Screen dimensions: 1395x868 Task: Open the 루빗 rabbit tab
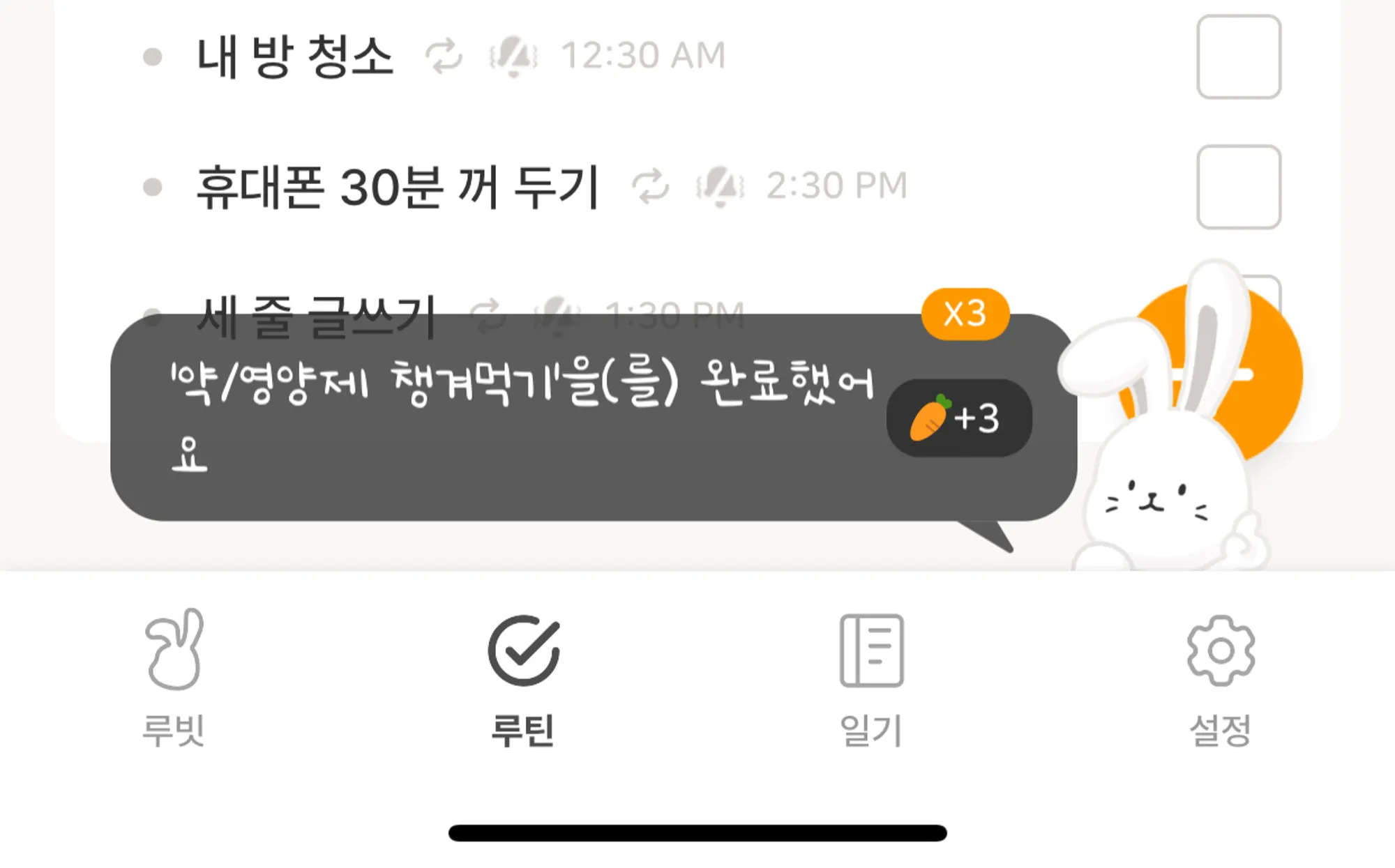[174, 679]
